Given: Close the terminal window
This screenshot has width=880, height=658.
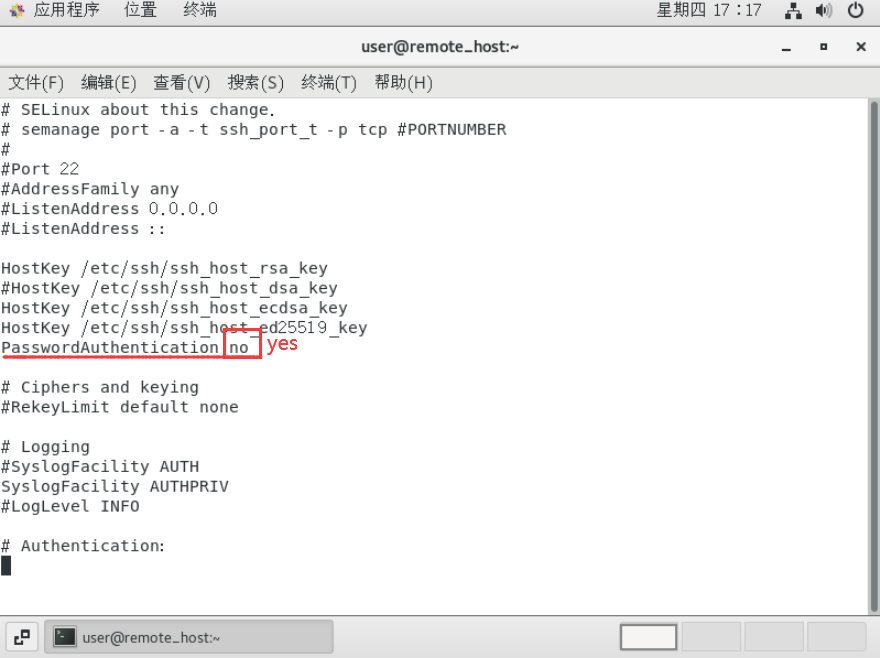Looking at the screenshot, I should [861, 47].
